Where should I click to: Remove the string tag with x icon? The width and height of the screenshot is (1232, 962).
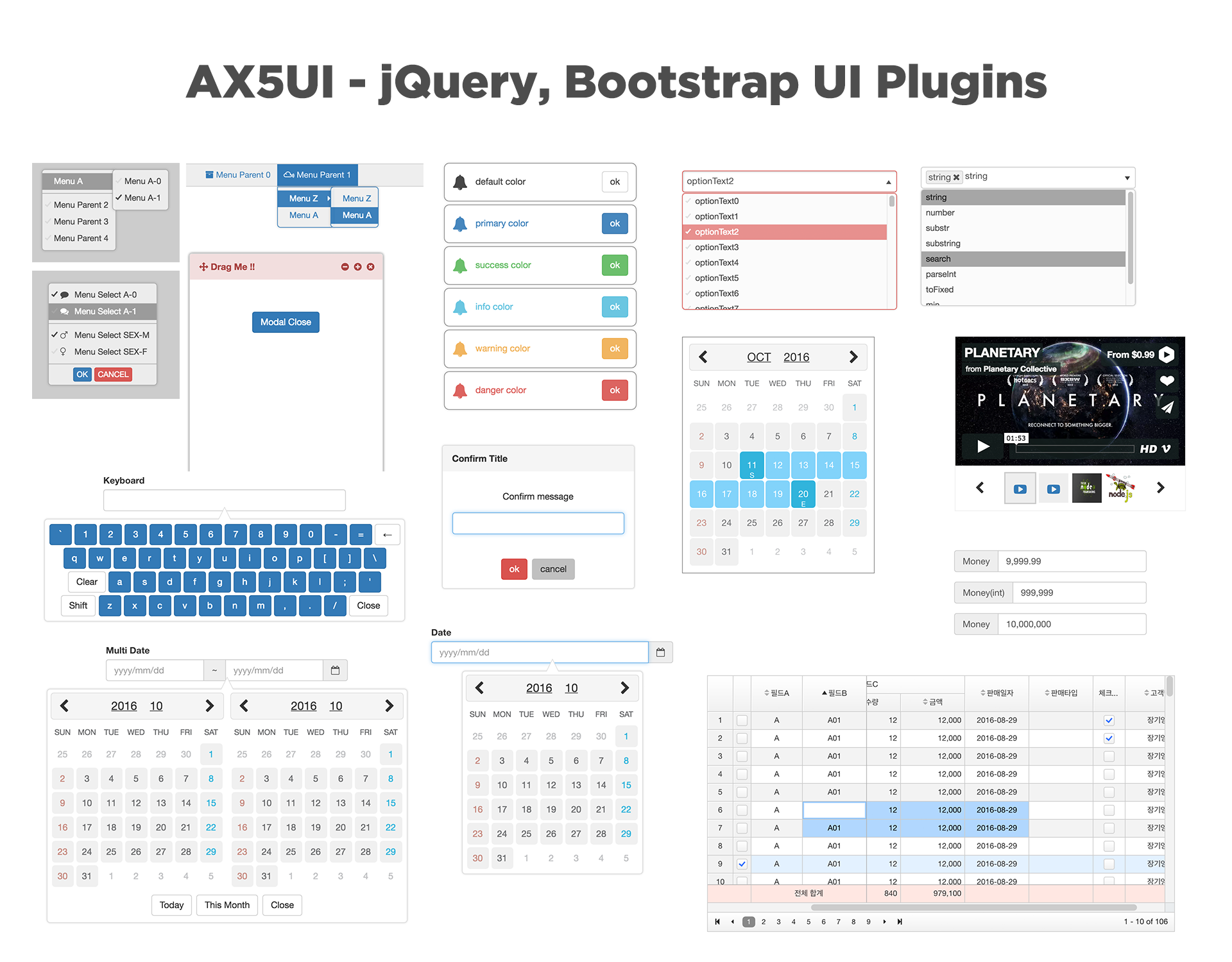(x=956, y=178)
